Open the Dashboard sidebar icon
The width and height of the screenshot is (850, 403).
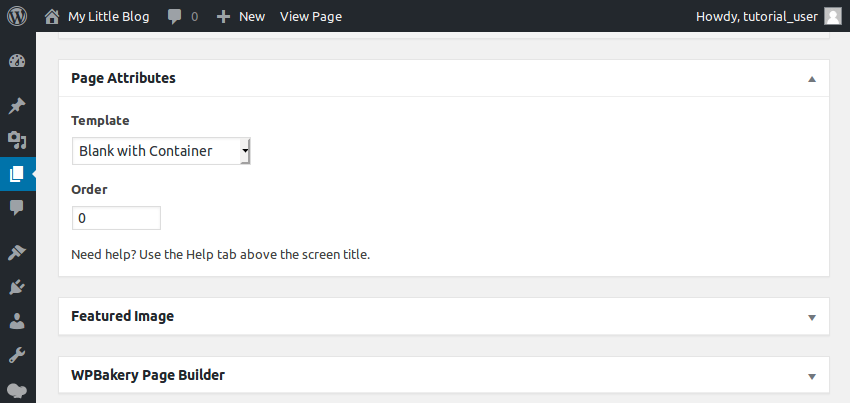(17, 61)
